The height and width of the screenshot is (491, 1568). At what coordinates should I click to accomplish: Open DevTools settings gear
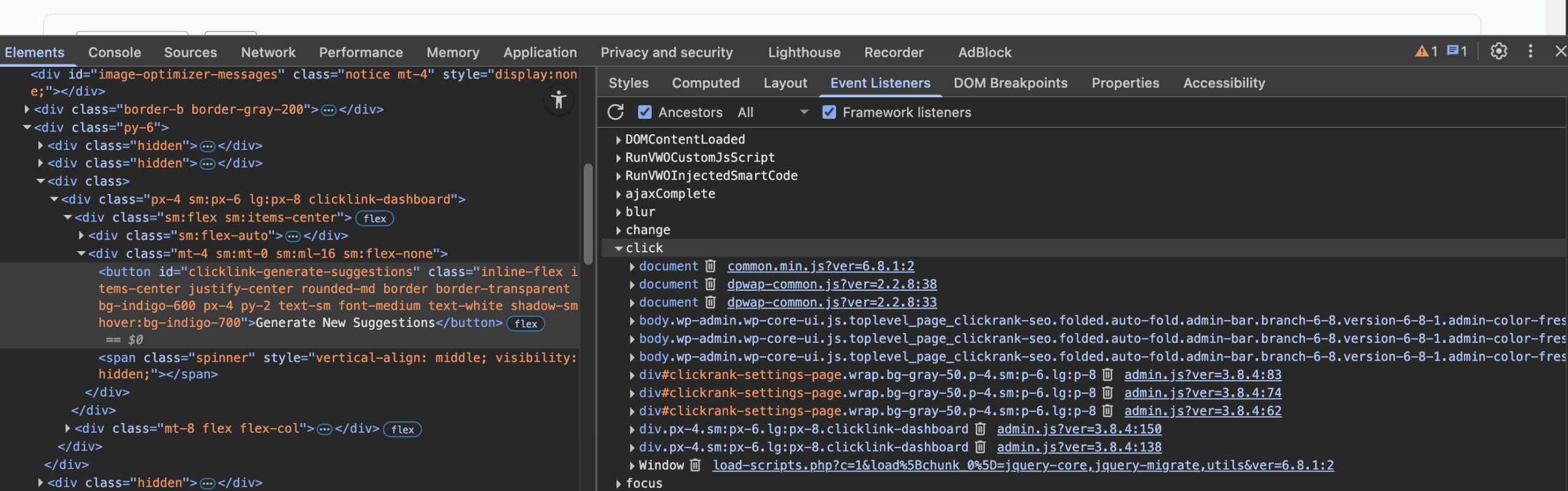point(1498,51)
